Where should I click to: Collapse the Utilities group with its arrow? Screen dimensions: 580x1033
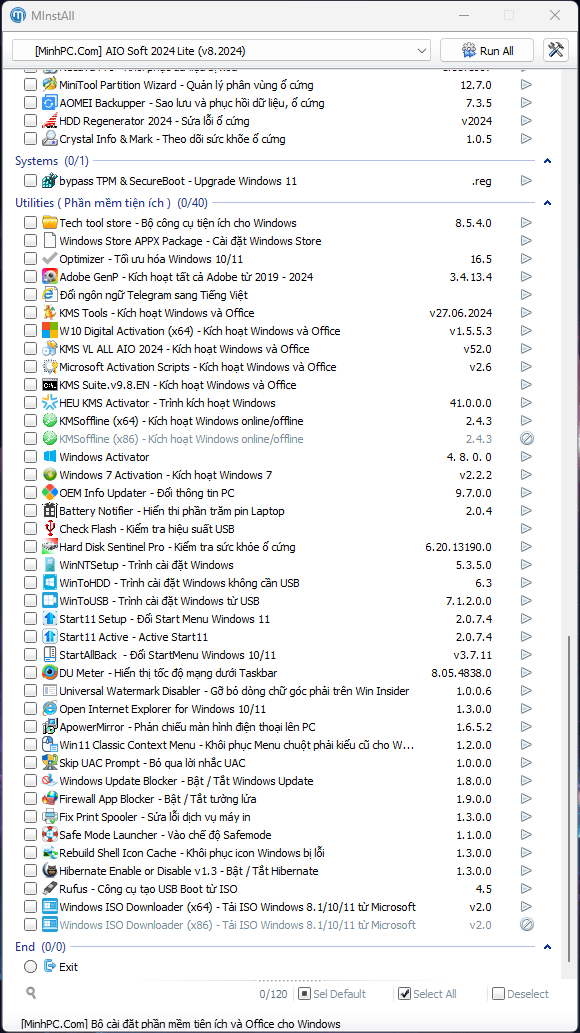[546, 203]
